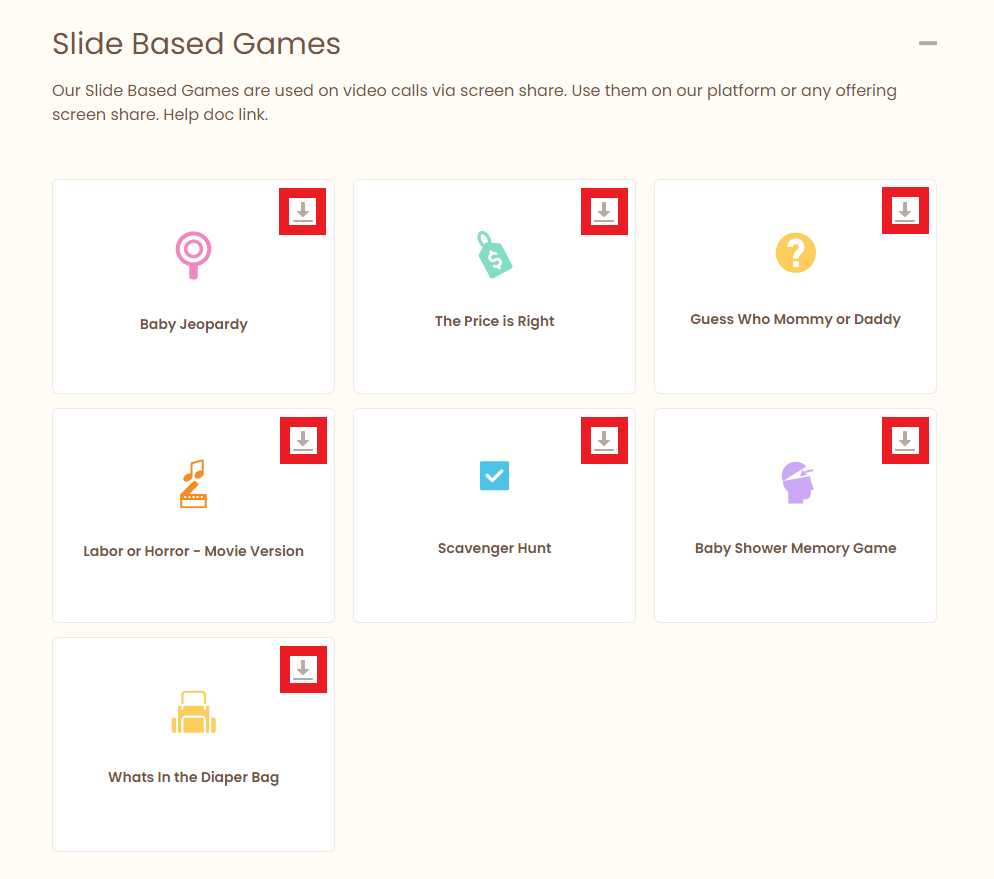Open the Baby Jeopardy title

[x=193, y=324]
